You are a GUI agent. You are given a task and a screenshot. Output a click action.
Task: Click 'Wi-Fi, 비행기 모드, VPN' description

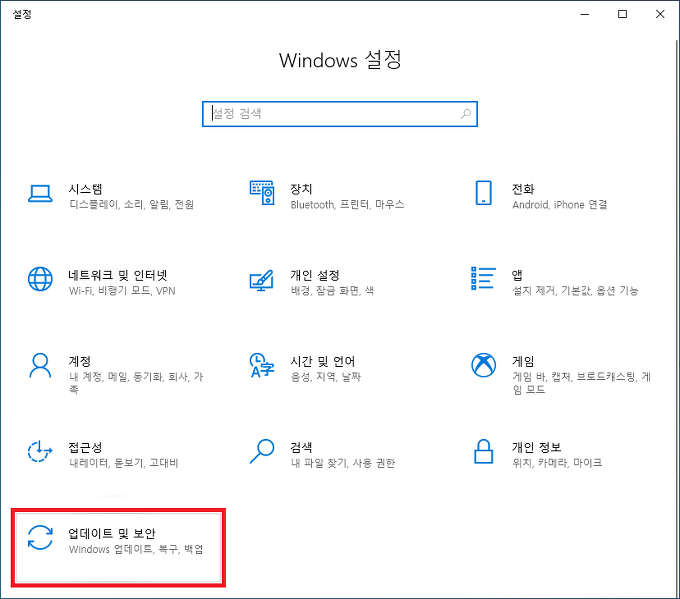pos(122,291)
